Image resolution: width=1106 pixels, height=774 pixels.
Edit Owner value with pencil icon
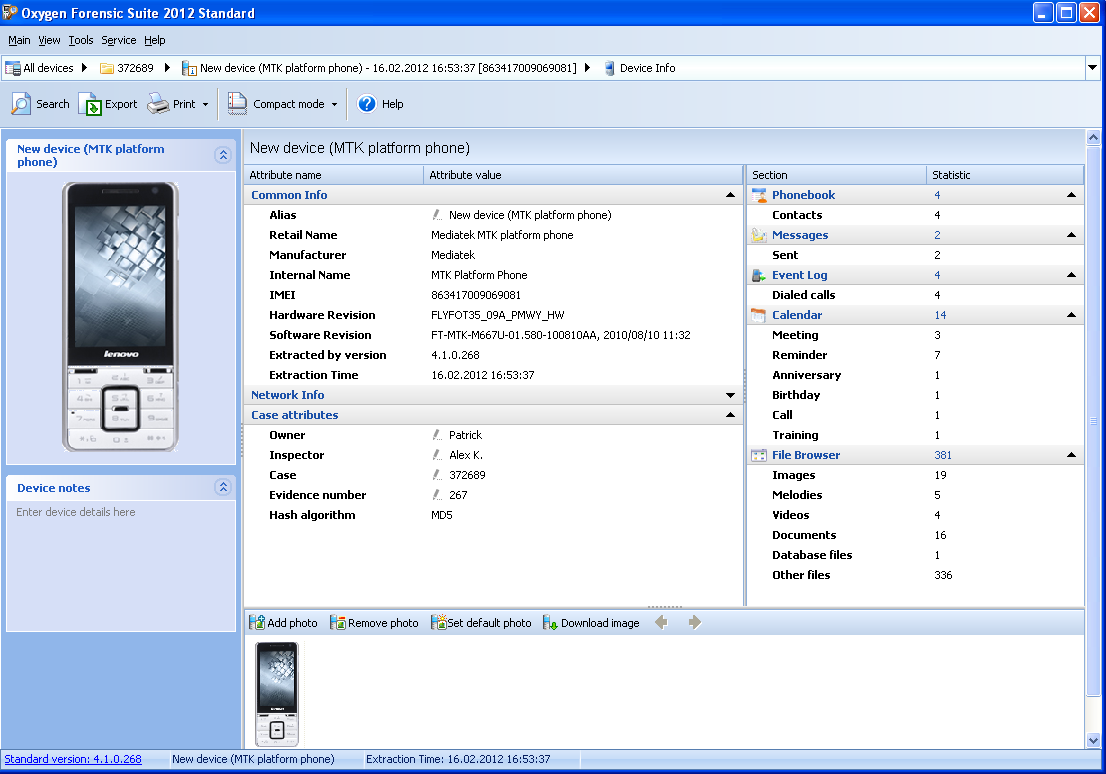coord(437,435)
